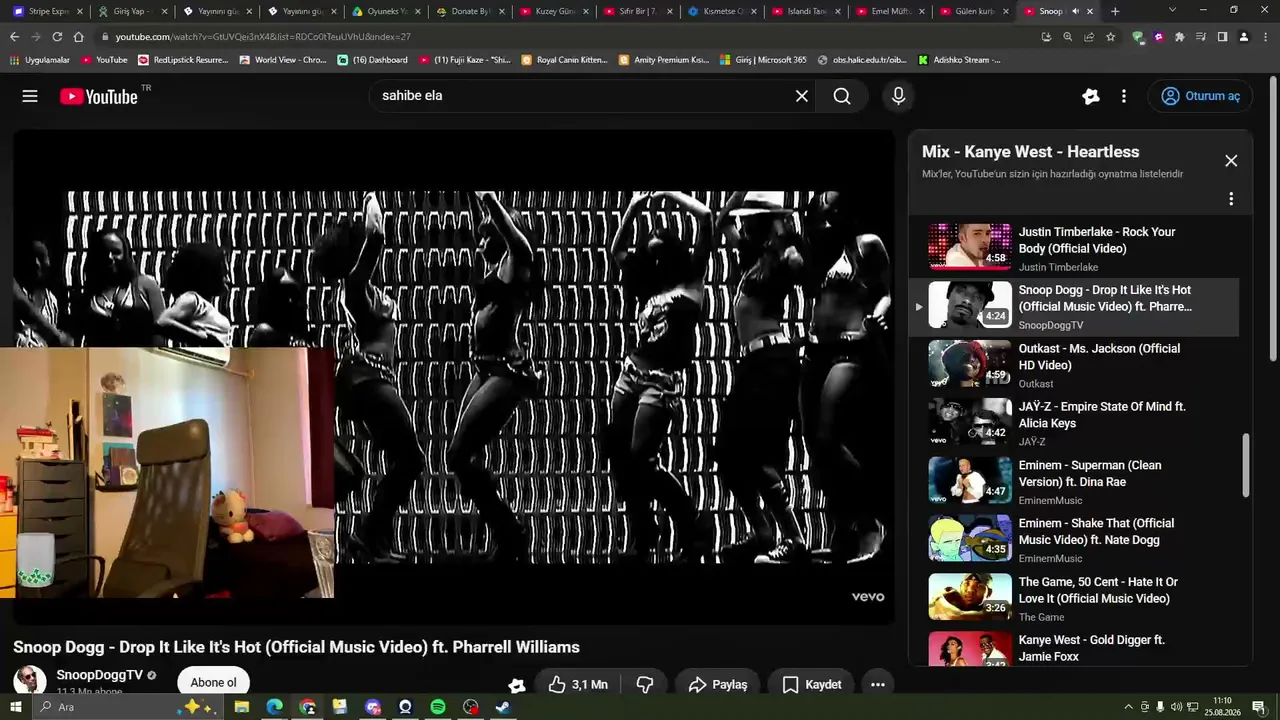Go back with the browser back arrow
This screenshot has width=1280, height=720.
[x=14, y=37]
